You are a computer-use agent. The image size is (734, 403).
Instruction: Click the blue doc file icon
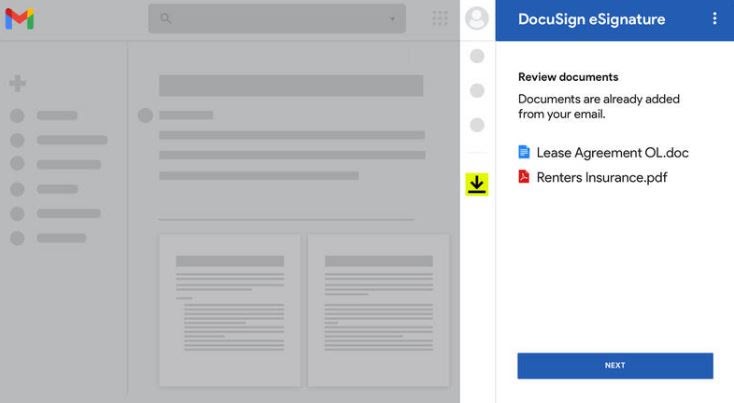524,152
